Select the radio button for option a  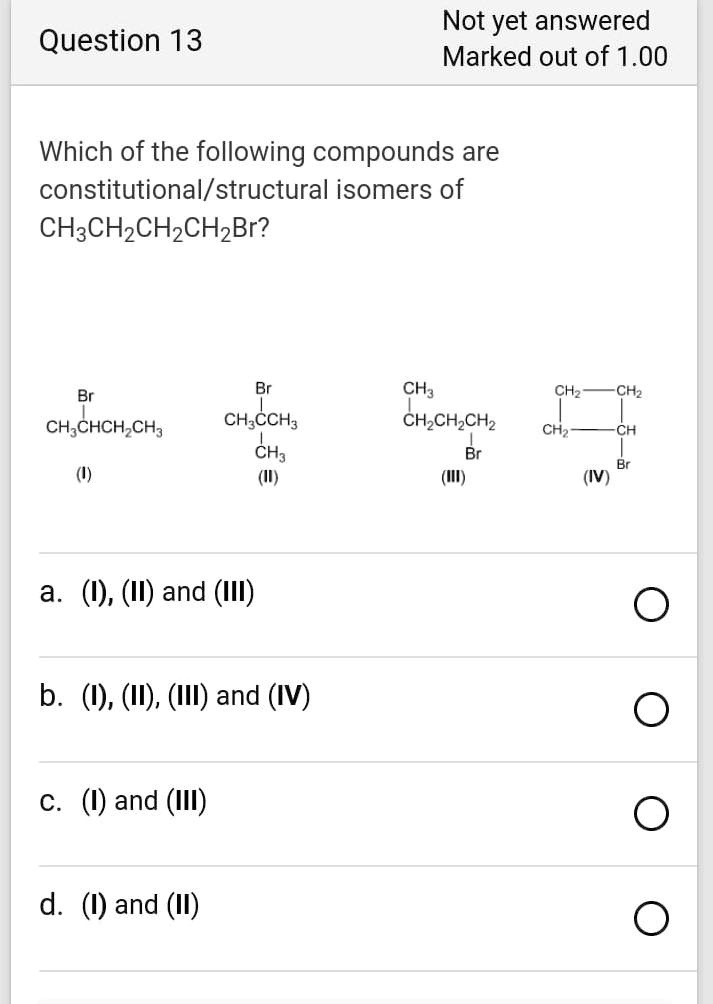point(651,603)
